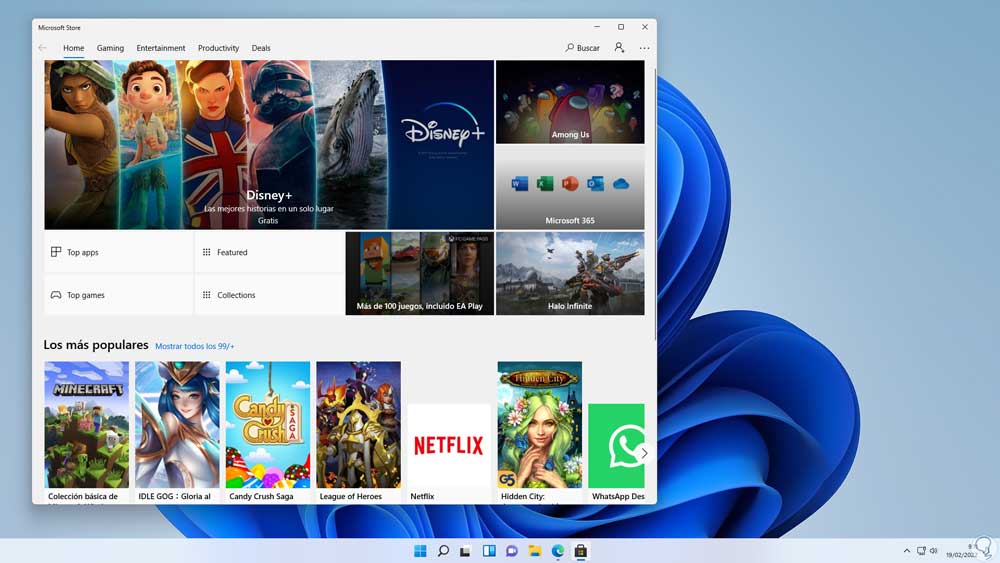This screenshot has width=1000, height=563.
Task: Open Featured
Action: (269, 252)
